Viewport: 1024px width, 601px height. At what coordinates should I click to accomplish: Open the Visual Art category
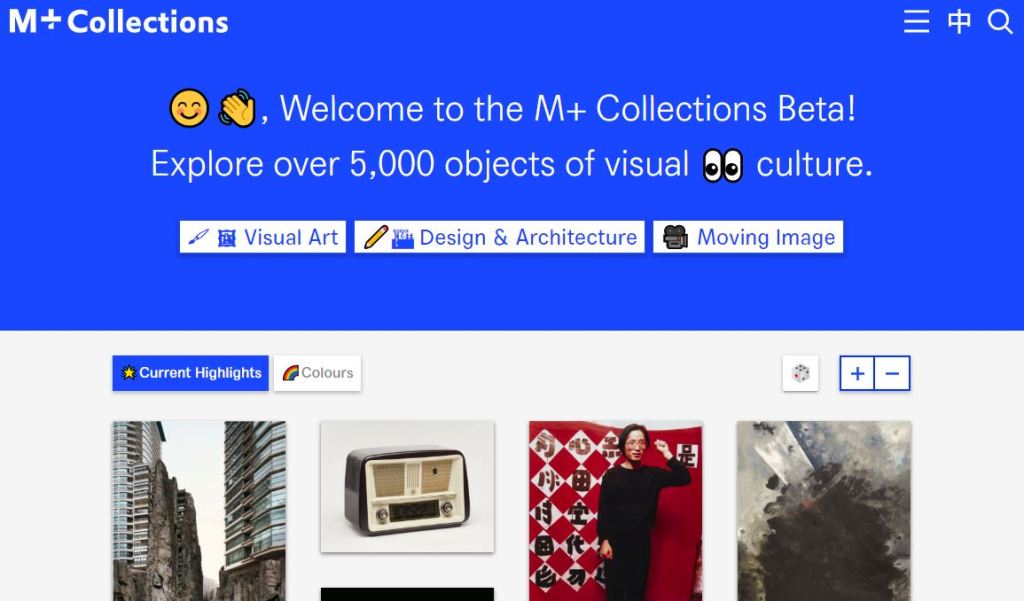[x=263, y=236]
